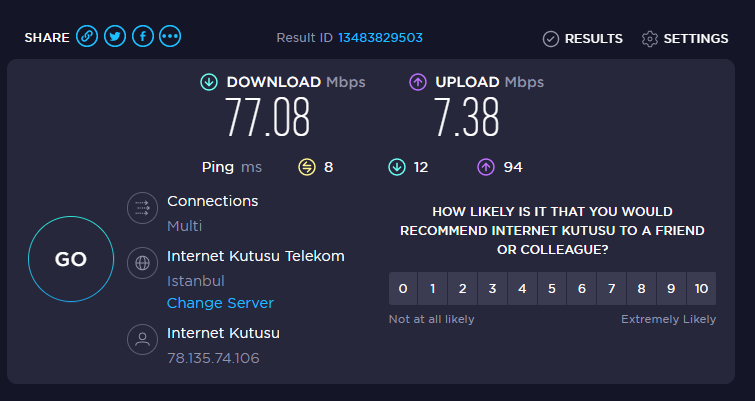Select rating 8 on the survey
Viewport: 755px width, 401px height.
[641, 288]
